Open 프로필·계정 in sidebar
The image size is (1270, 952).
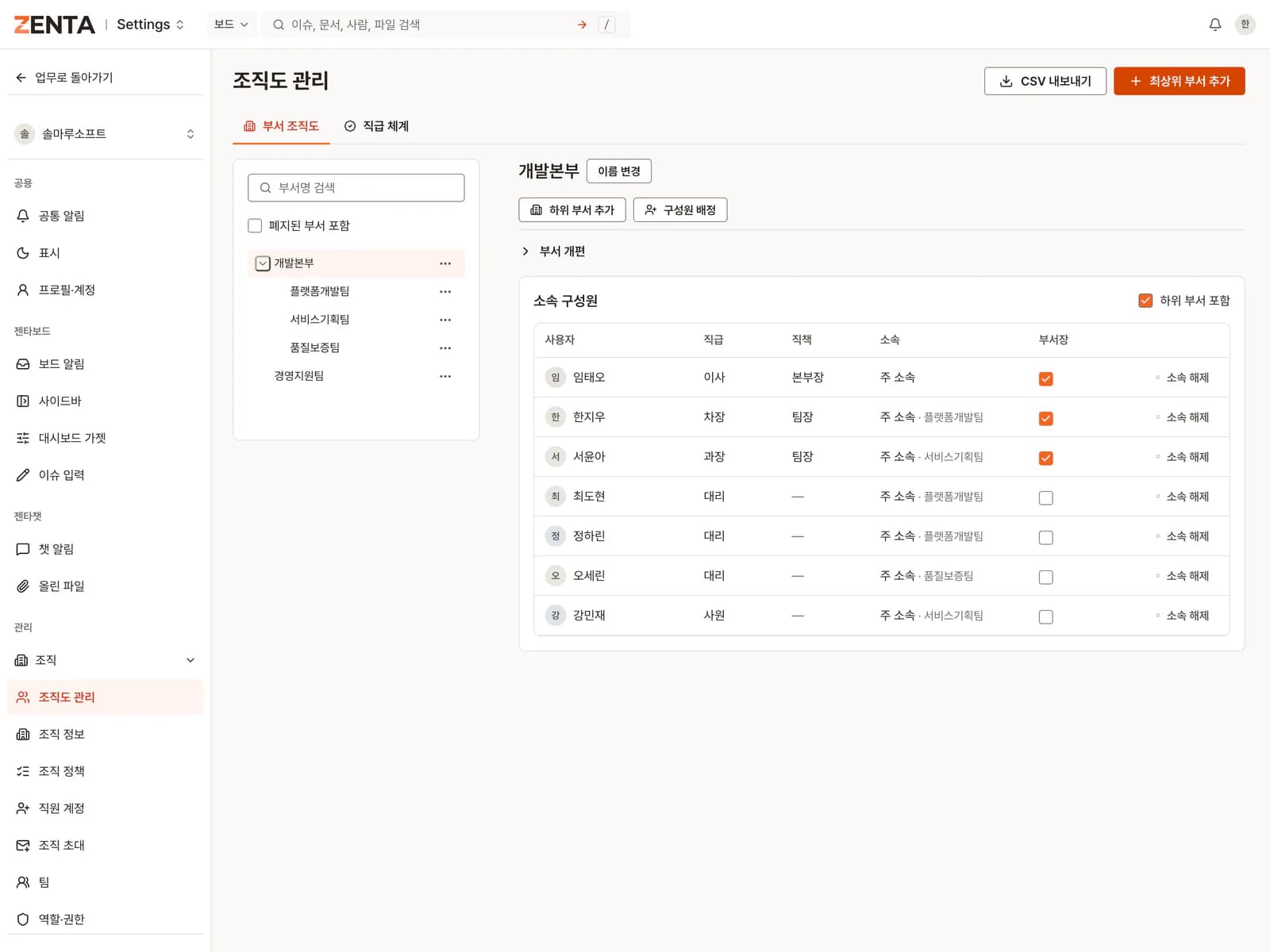tap(105, 290)
